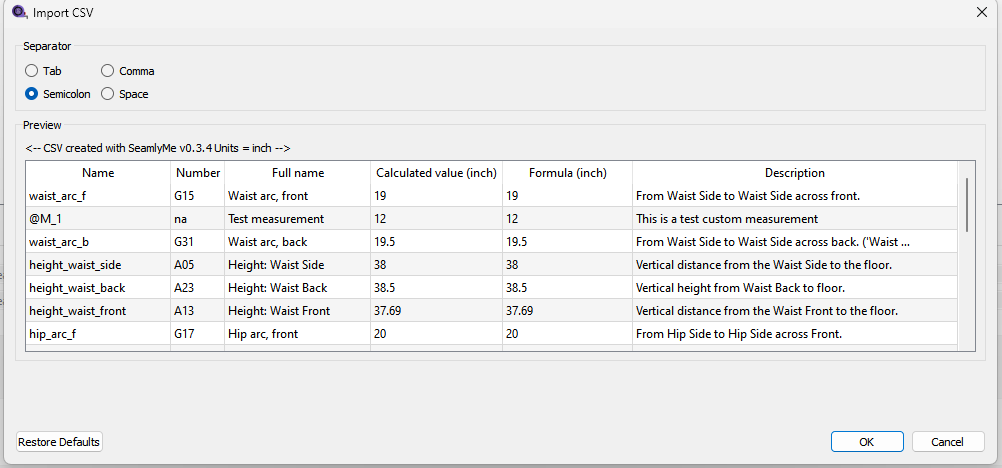The image size is (1002, 468).
Task: Select the @M_1 custom measurement cell
Action: [98, 219]
